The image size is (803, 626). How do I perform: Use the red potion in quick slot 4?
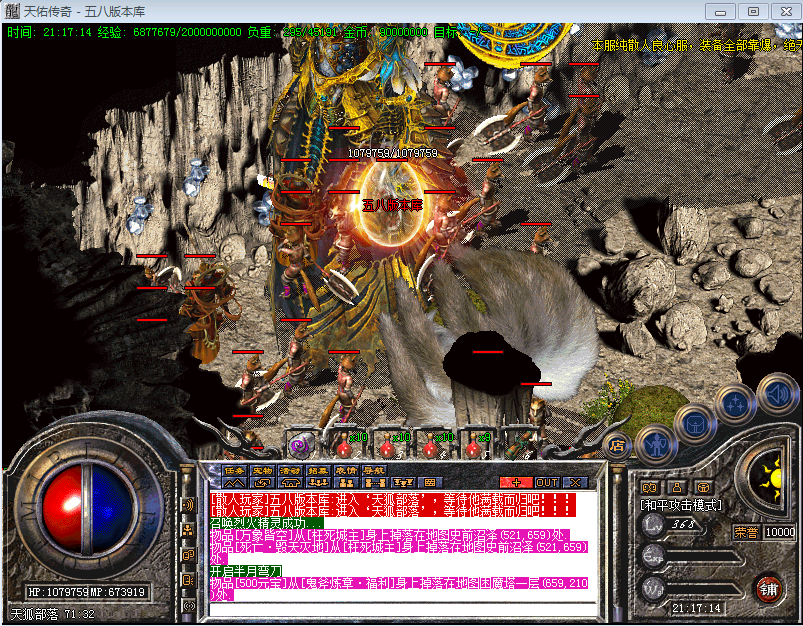(431, 447)
